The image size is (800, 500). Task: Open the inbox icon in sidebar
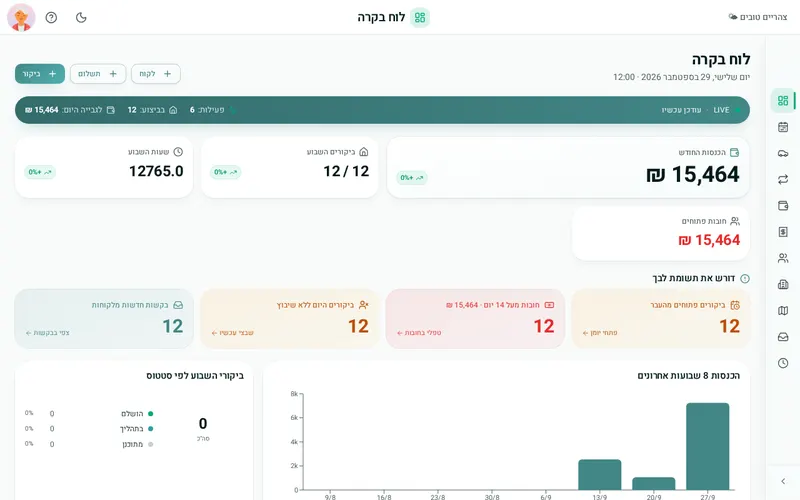pyautogui.click(x=783, y=337)
